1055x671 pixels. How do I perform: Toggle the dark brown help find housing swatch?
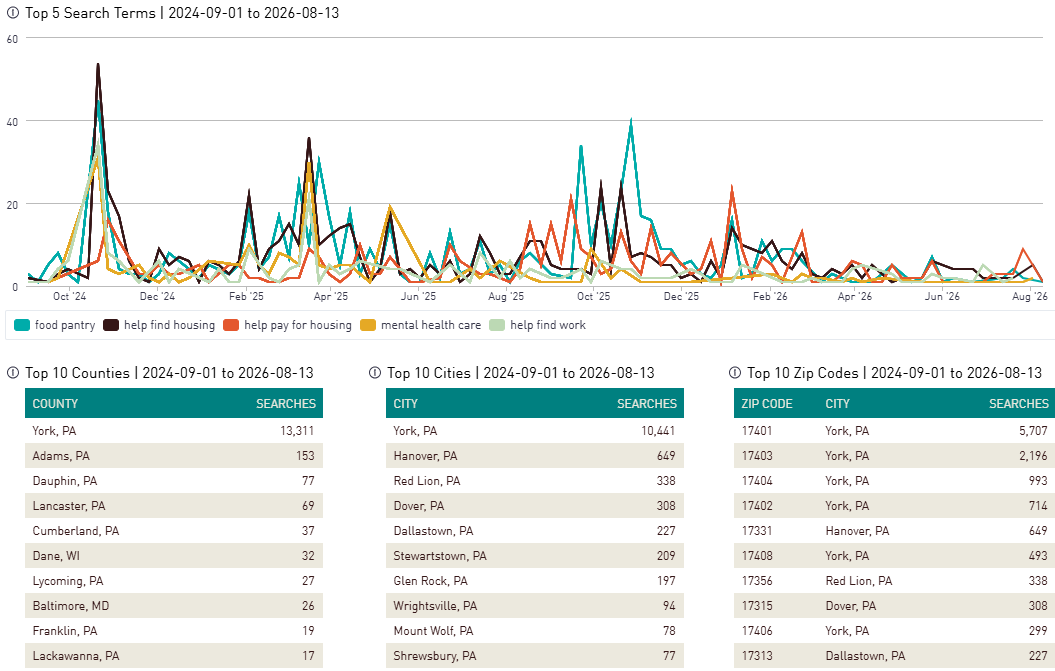coord(110,325)
